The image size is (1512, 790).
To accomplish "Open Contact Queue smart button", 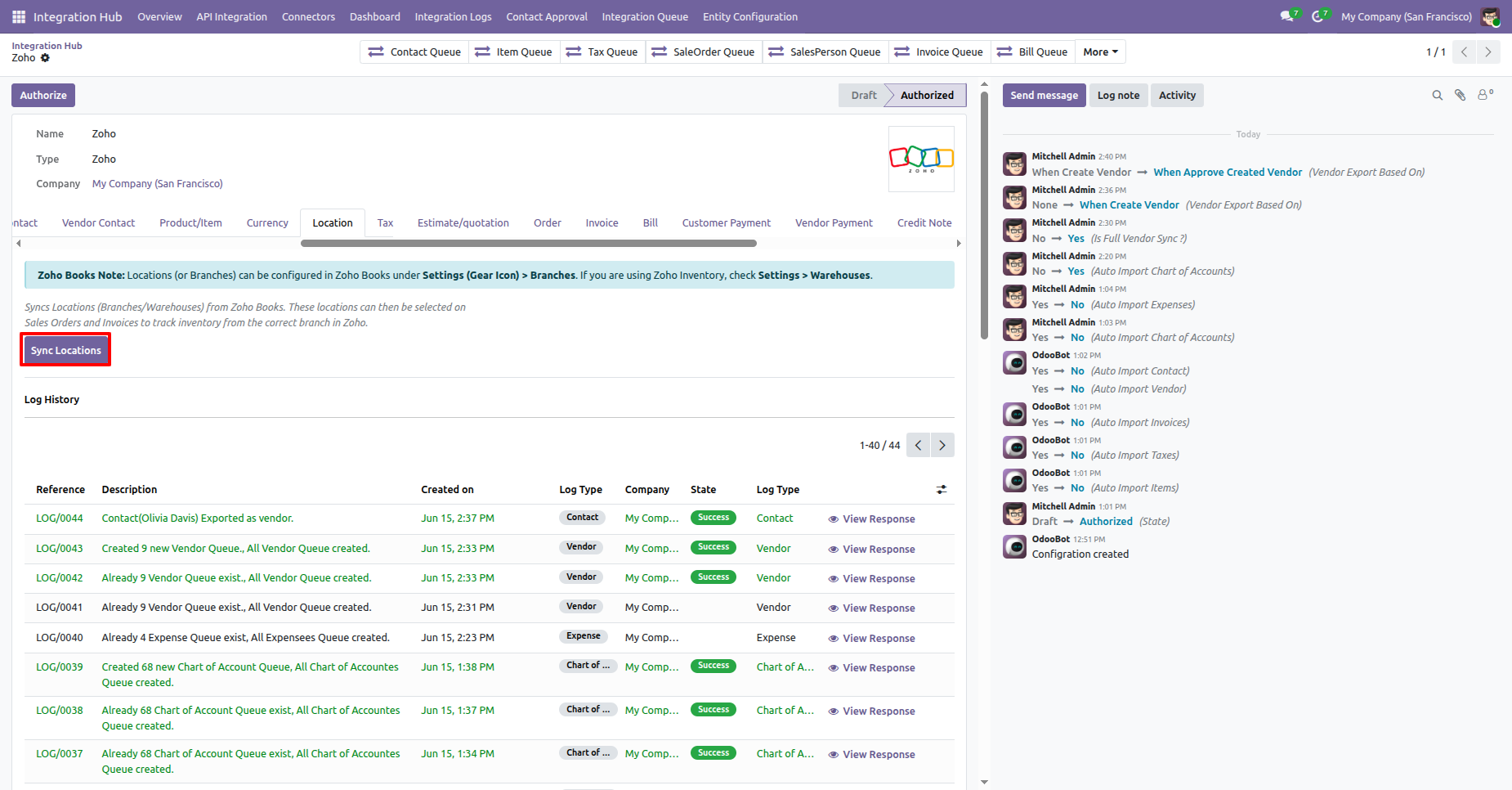I will click(414, 52).
